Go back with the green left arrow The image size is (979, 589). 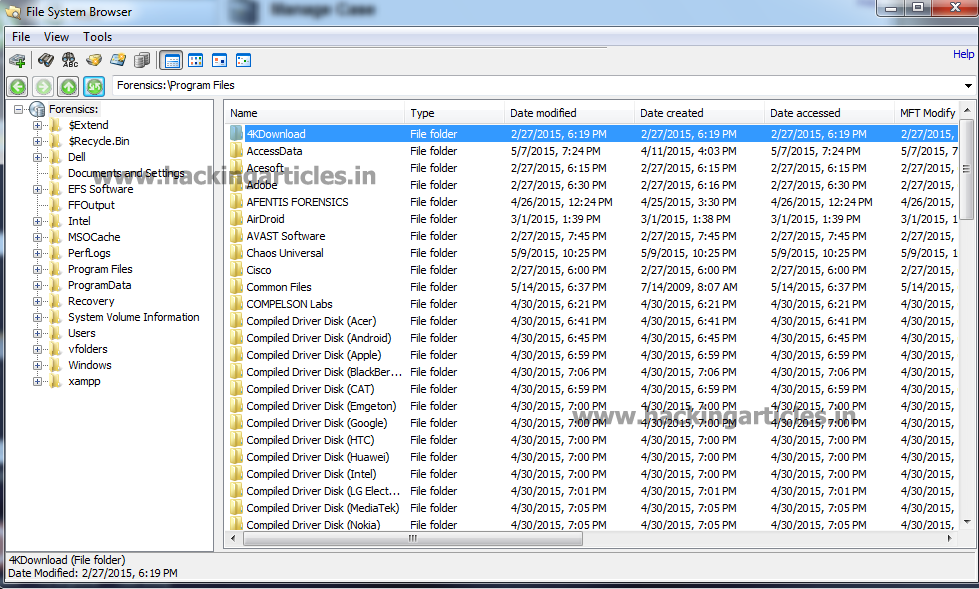[x=18, y=86]
